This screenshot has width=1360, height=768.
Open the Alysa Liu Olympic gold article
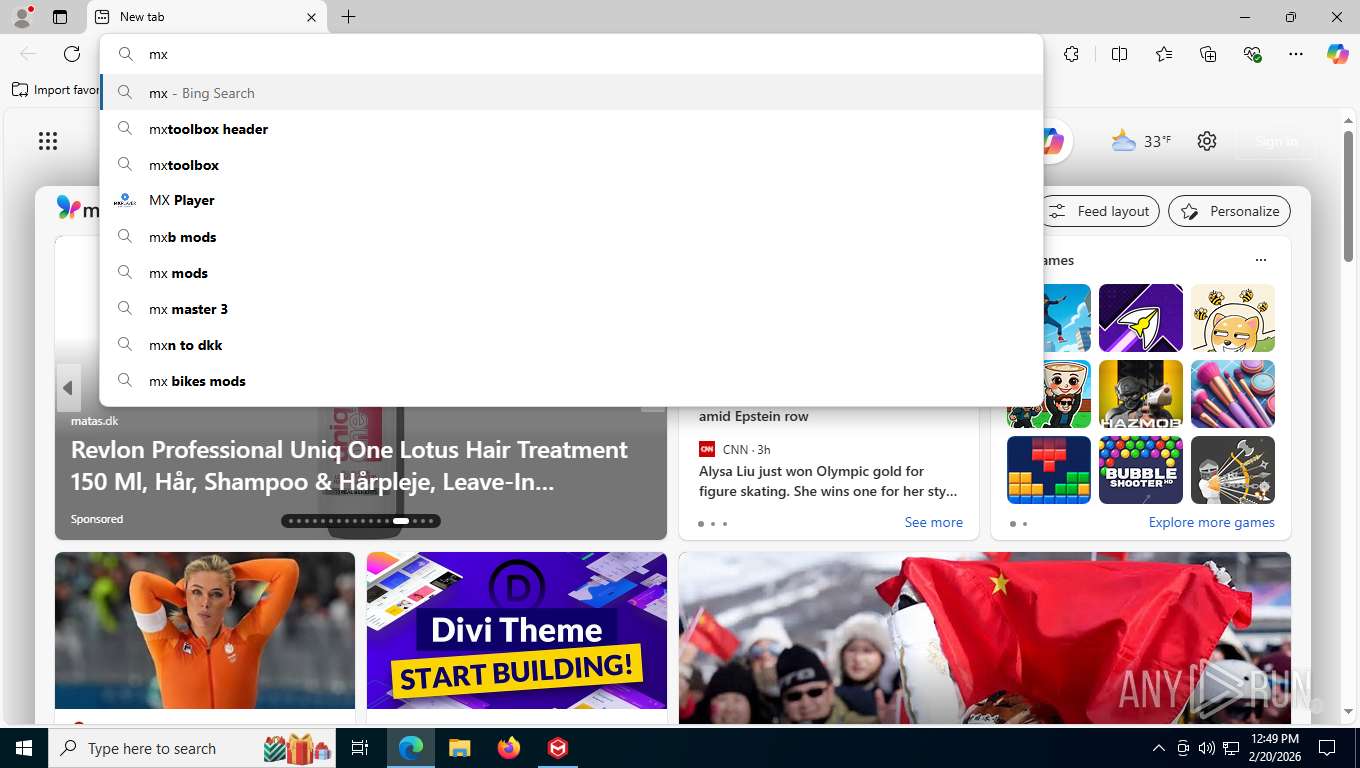(x=828, y=481)
